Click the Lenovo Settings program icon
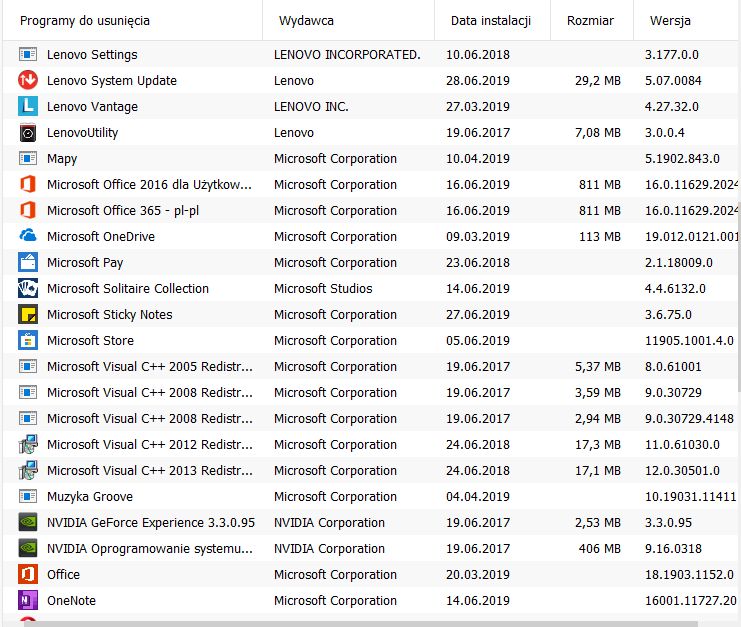This screenshot has width=741, height=627. (28, 54)
